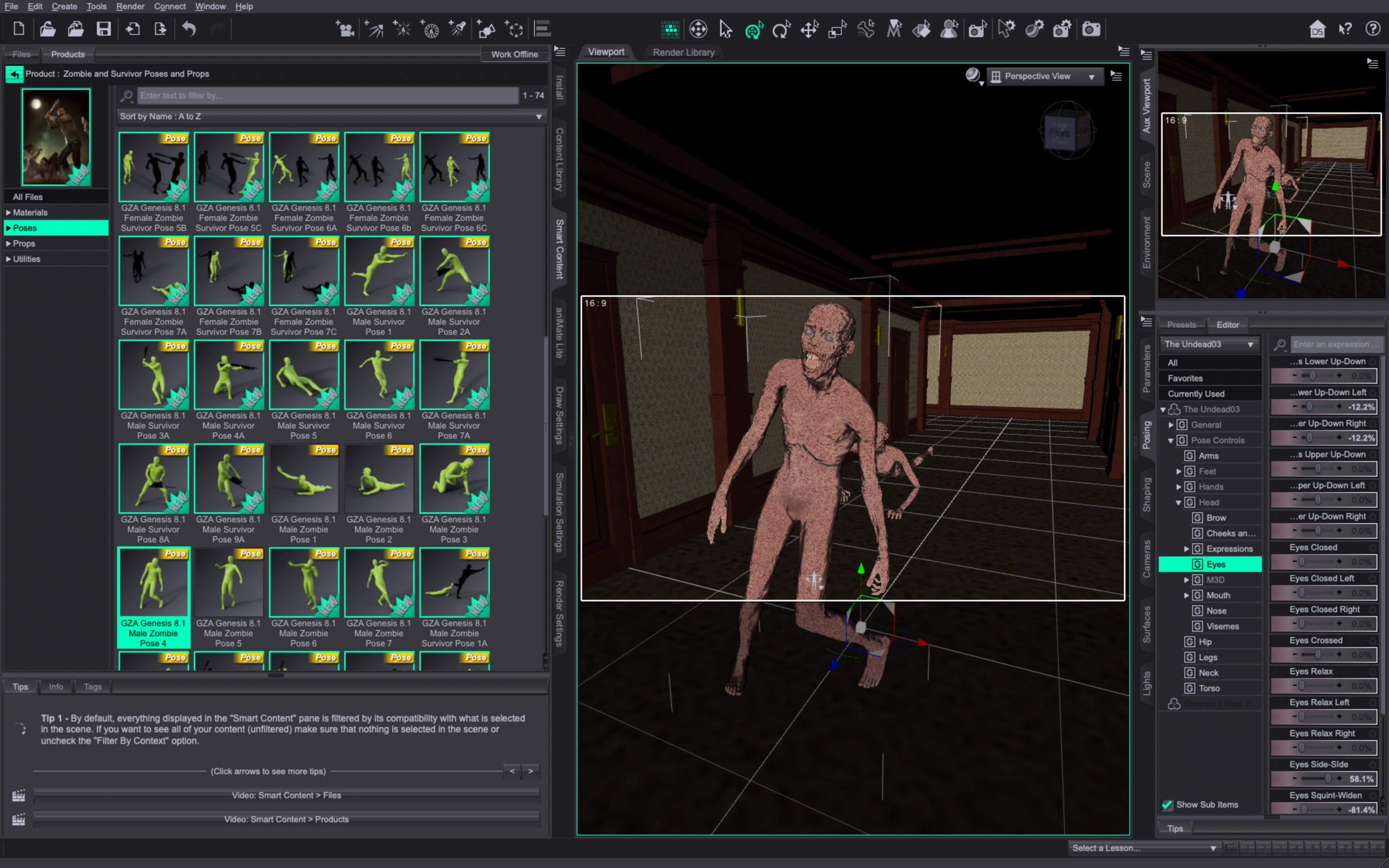The height and width of the screenshot is (868, 1389).
Task: Select the Surface Selection tool
Action: (x=922, y=29)
